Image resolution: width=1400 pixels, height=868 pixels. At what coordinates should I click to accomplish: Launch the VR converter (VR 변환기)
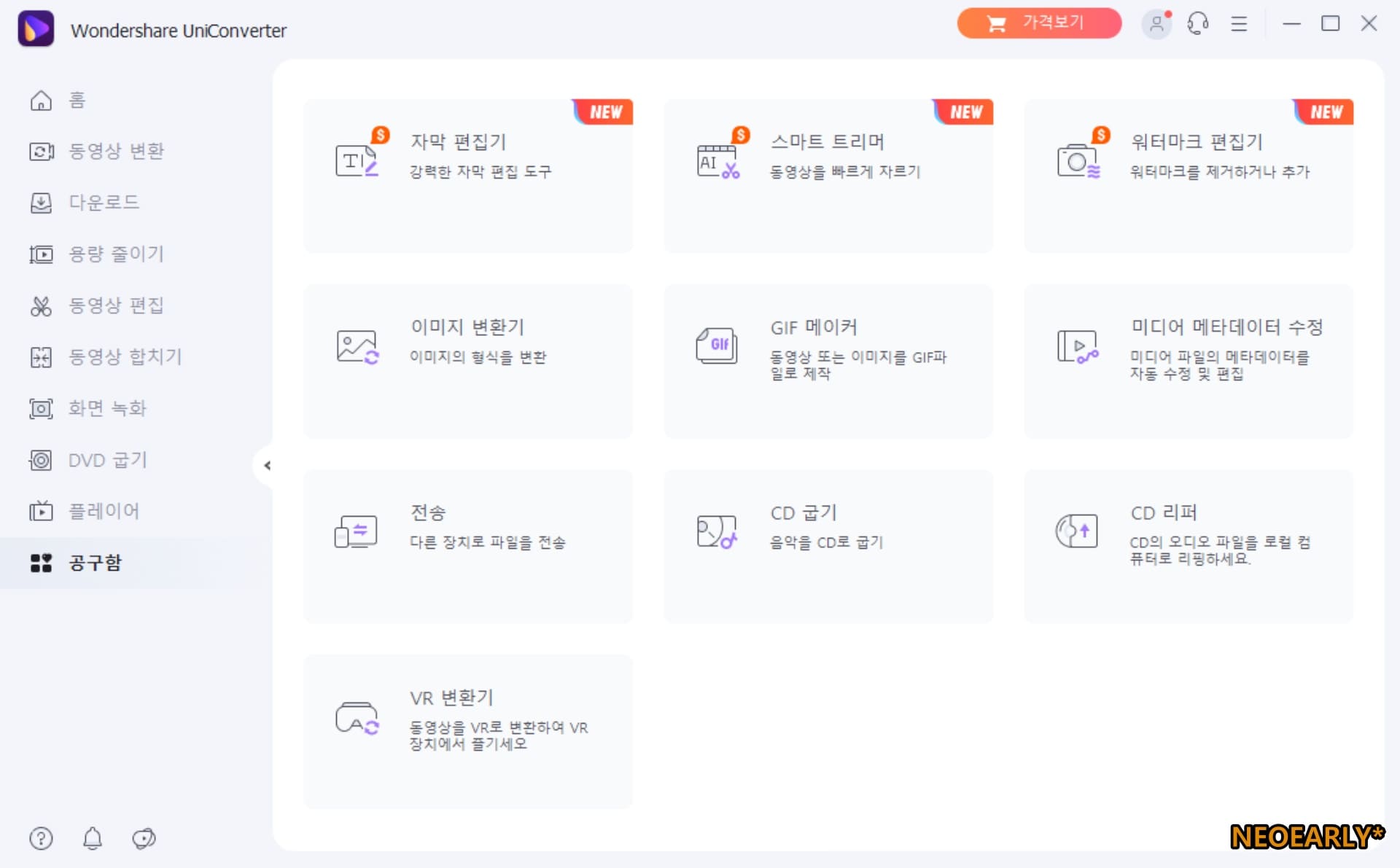coord(467,732)
